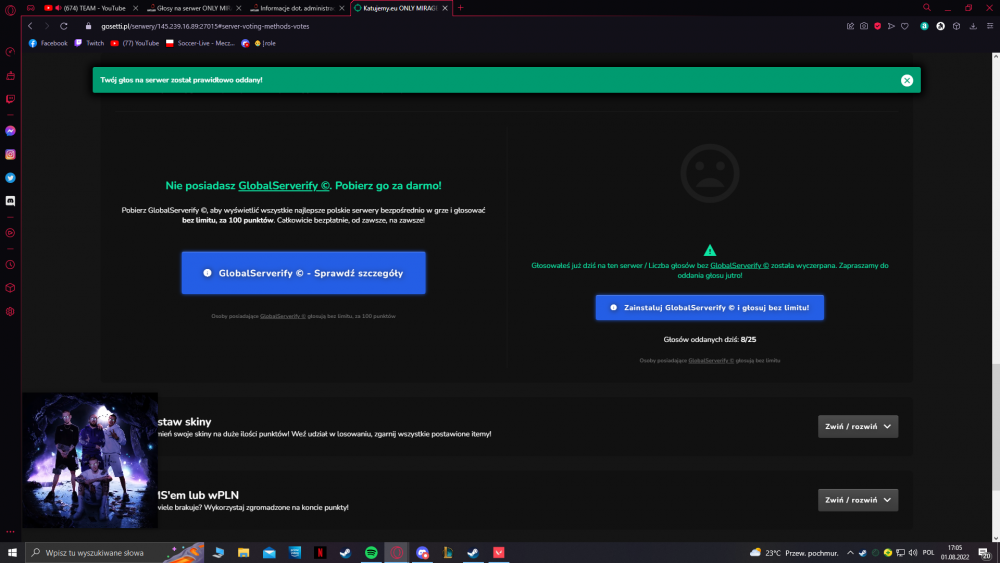Viewport: 1000px width, 563px height.
Task: Open Discord in the sidebar
Action: [10, 201]
